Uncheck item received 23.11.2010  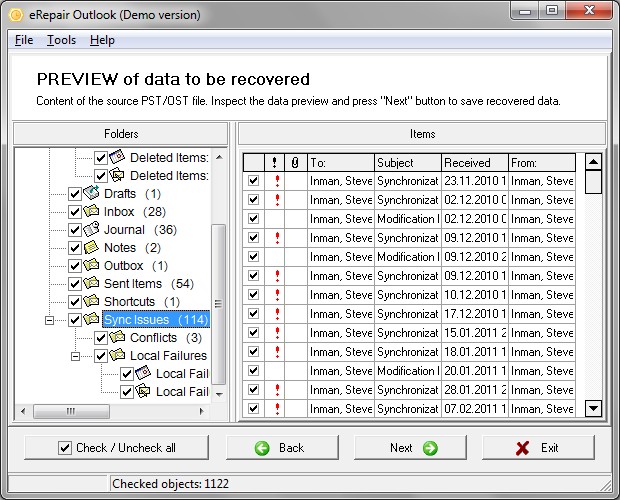click(253, 181)
